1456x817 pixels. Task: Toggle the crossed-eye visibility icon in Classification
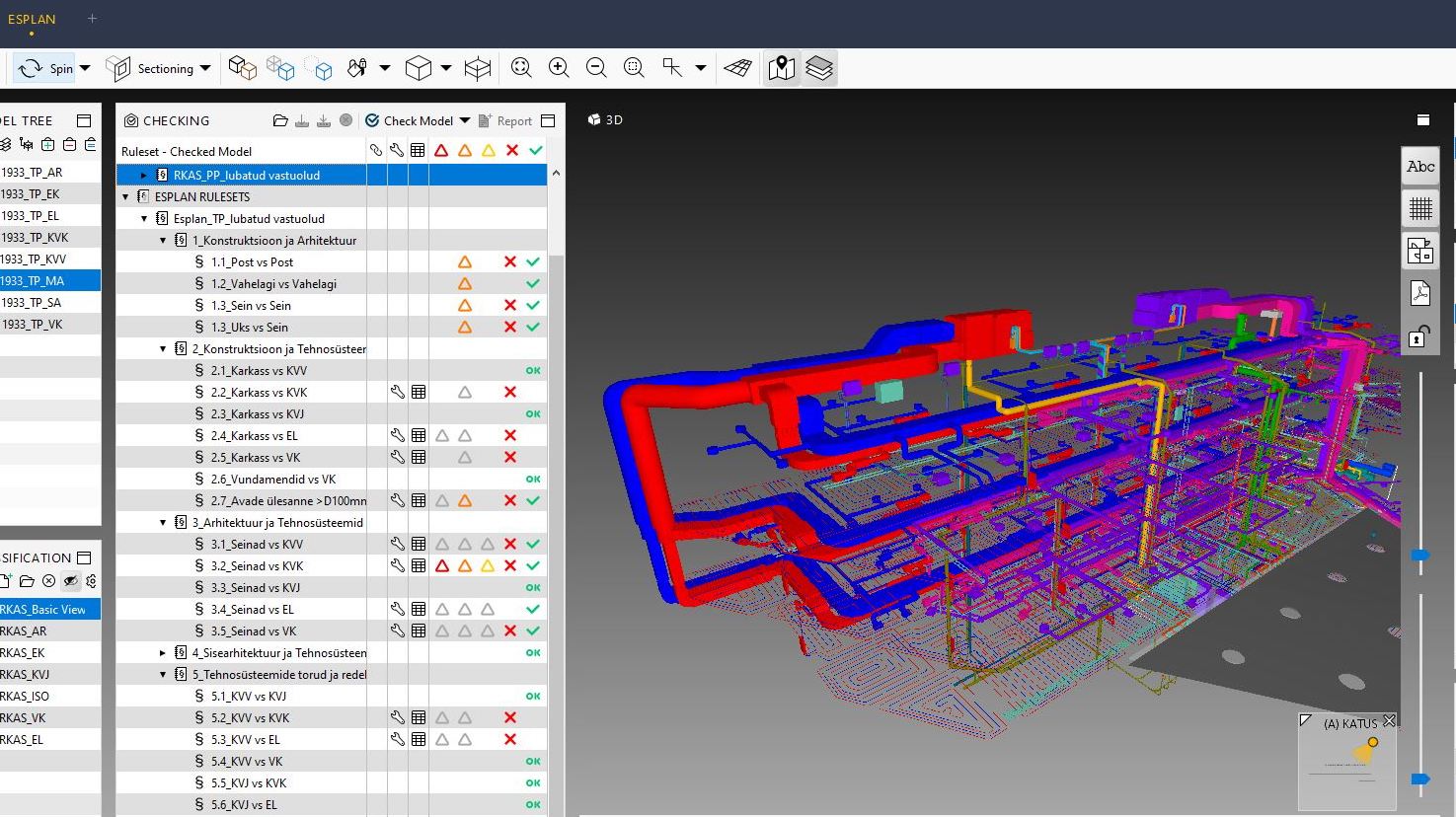[70, 581]
